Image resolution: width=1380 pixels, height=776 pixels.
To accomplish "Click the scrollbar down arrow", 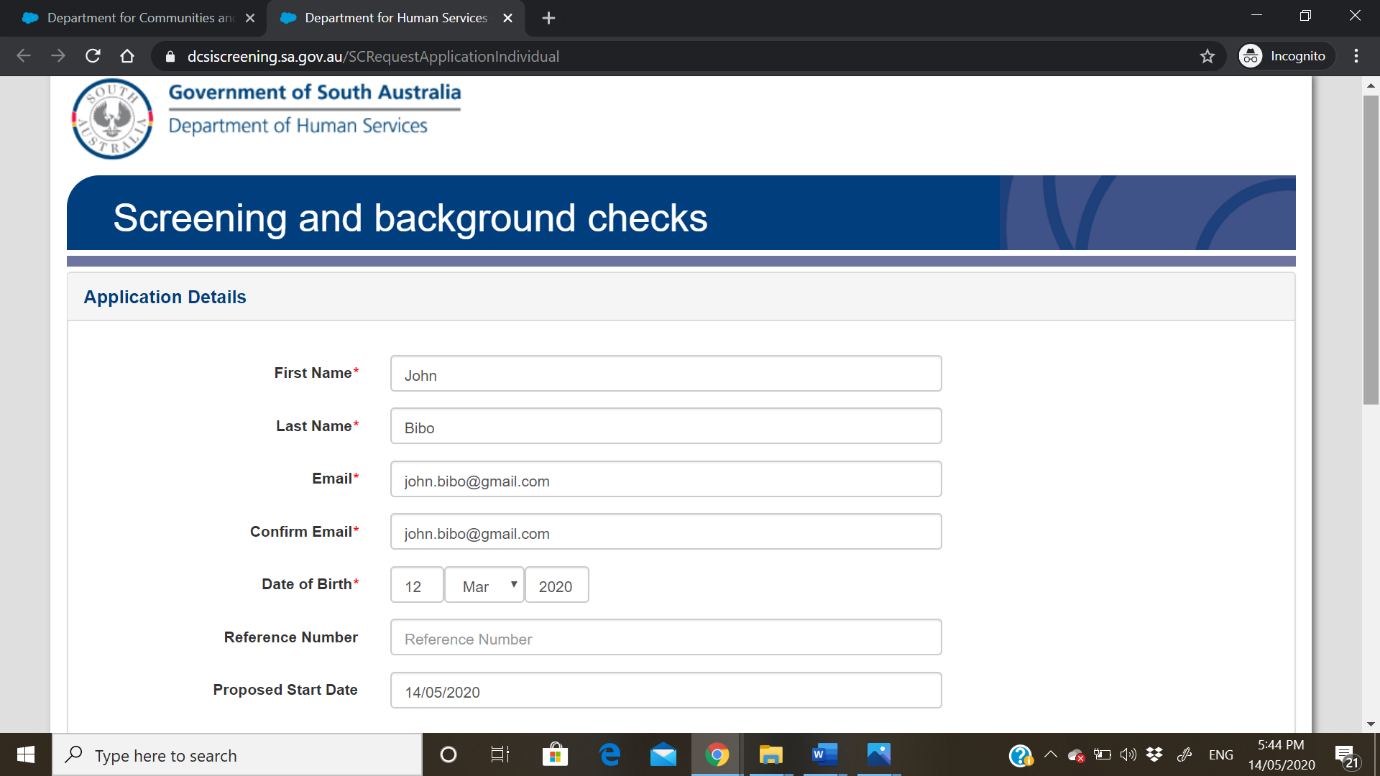I will pos(1371,724).
